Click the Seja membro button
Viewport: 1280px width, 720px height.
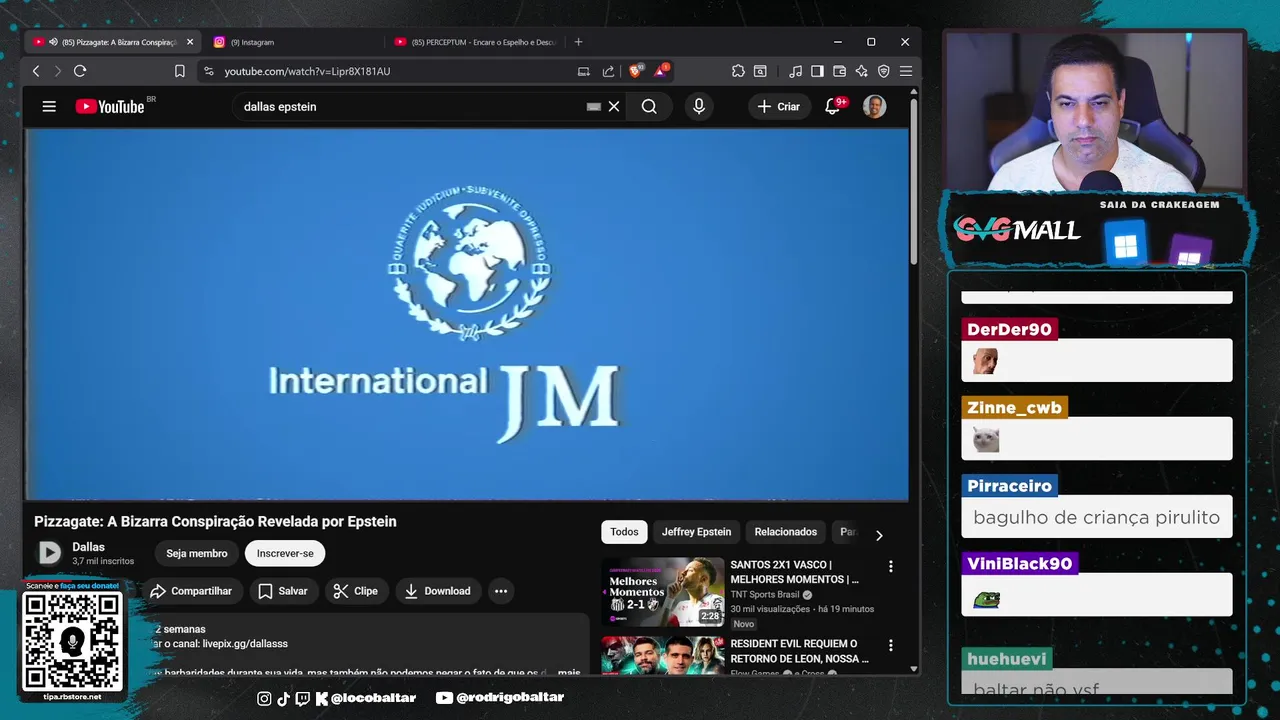point(197,553)
